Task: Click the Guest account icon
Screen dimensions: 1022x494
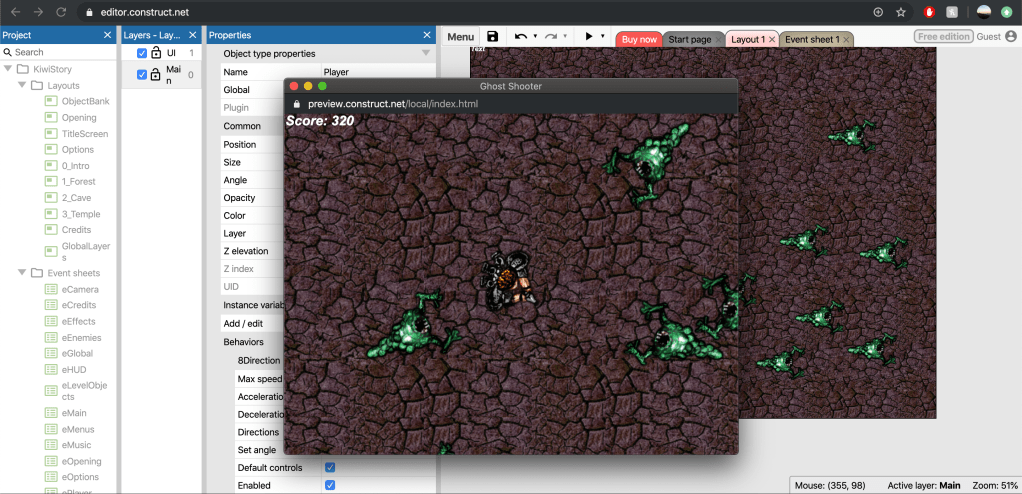Action: (1010, 36)
